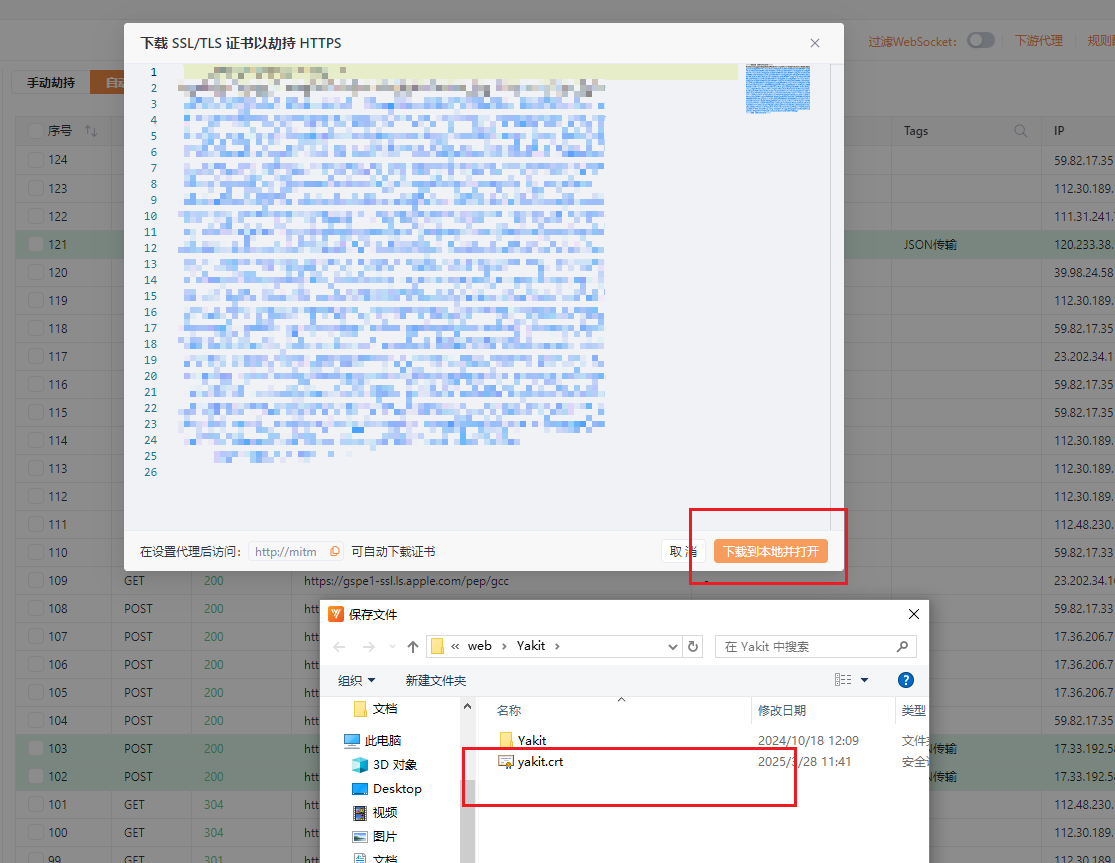Check the checkbox for row 123

36,188
